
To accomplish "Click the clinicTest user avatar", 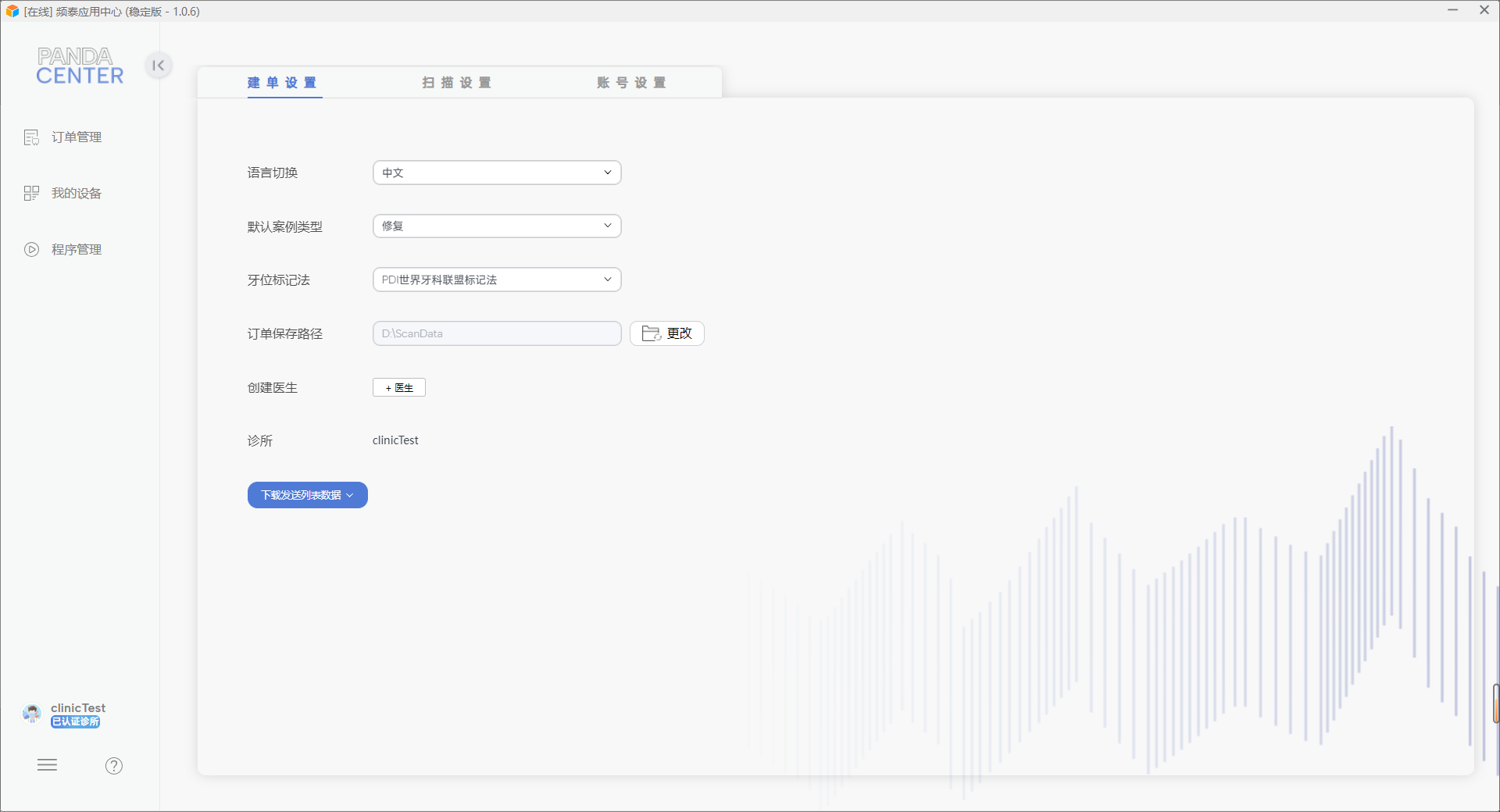I will 32,714.
